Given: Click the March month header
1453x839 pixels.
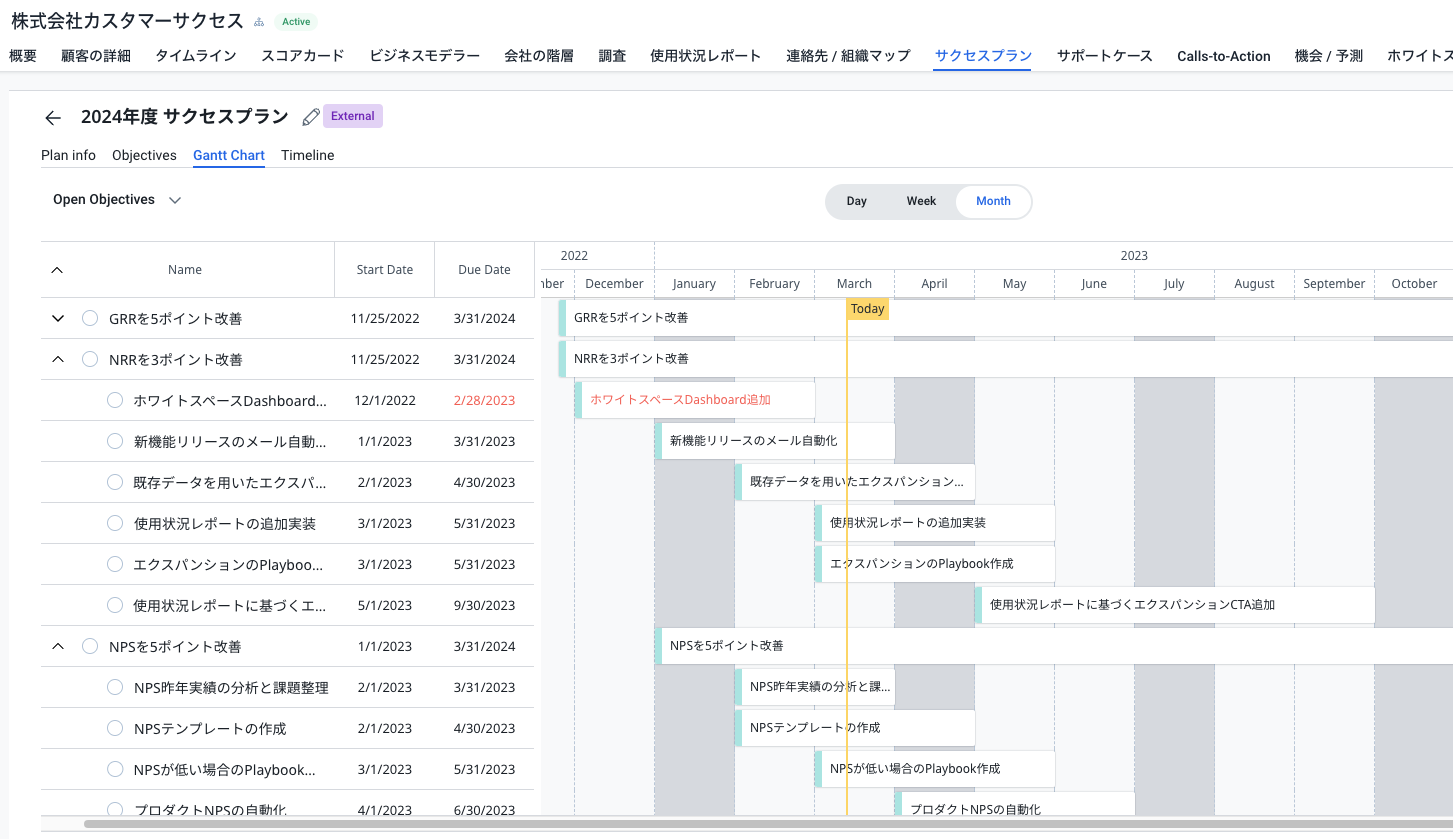Looking at the screenshot, I should (854, 284).
